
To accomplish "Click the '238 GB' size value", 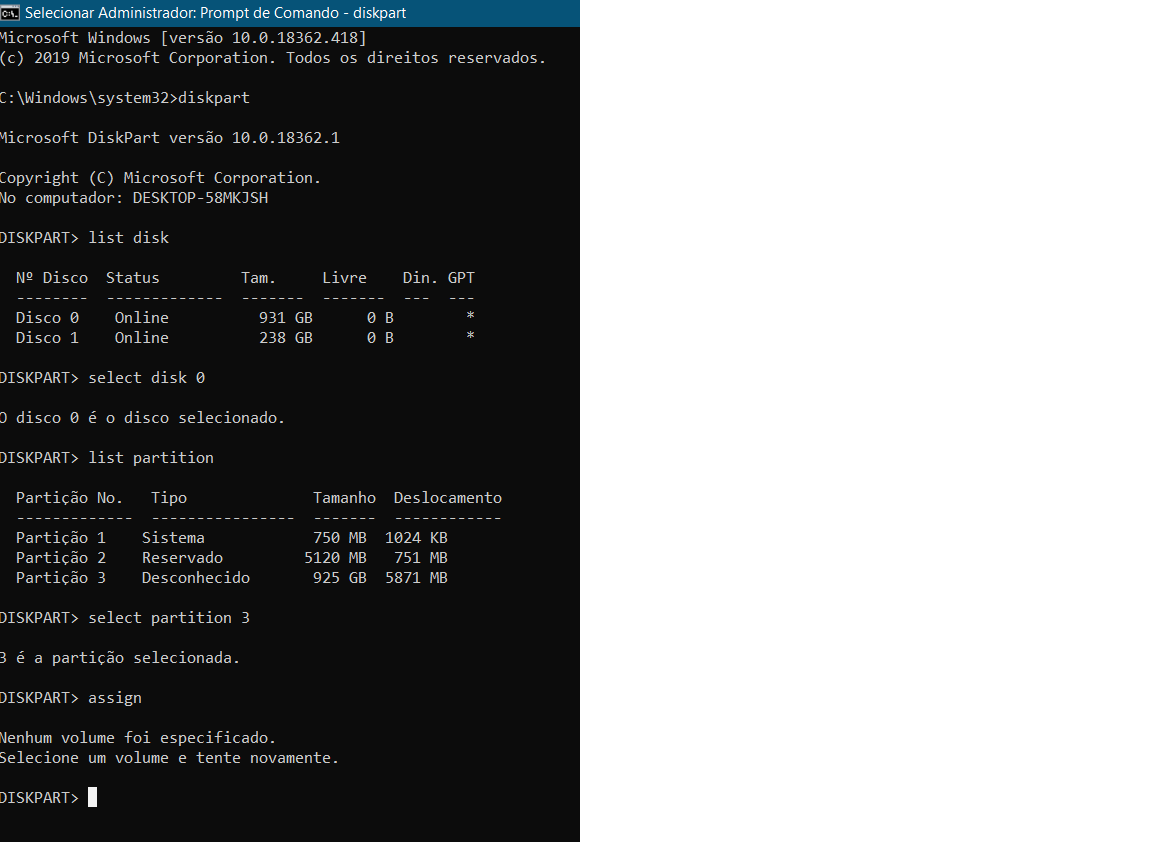I will click(x=286, y=338).
